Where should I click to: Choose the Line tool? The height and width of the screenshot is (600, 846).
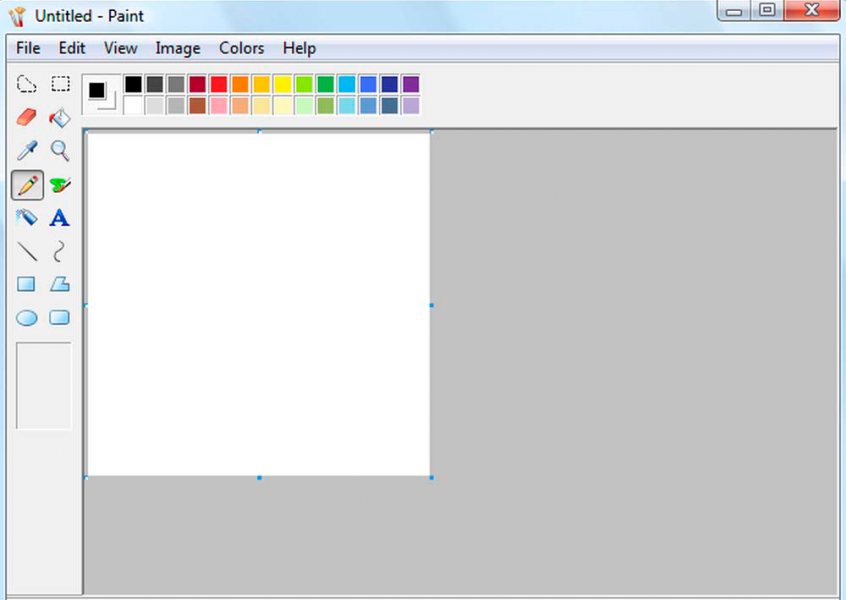click(27, 251)
